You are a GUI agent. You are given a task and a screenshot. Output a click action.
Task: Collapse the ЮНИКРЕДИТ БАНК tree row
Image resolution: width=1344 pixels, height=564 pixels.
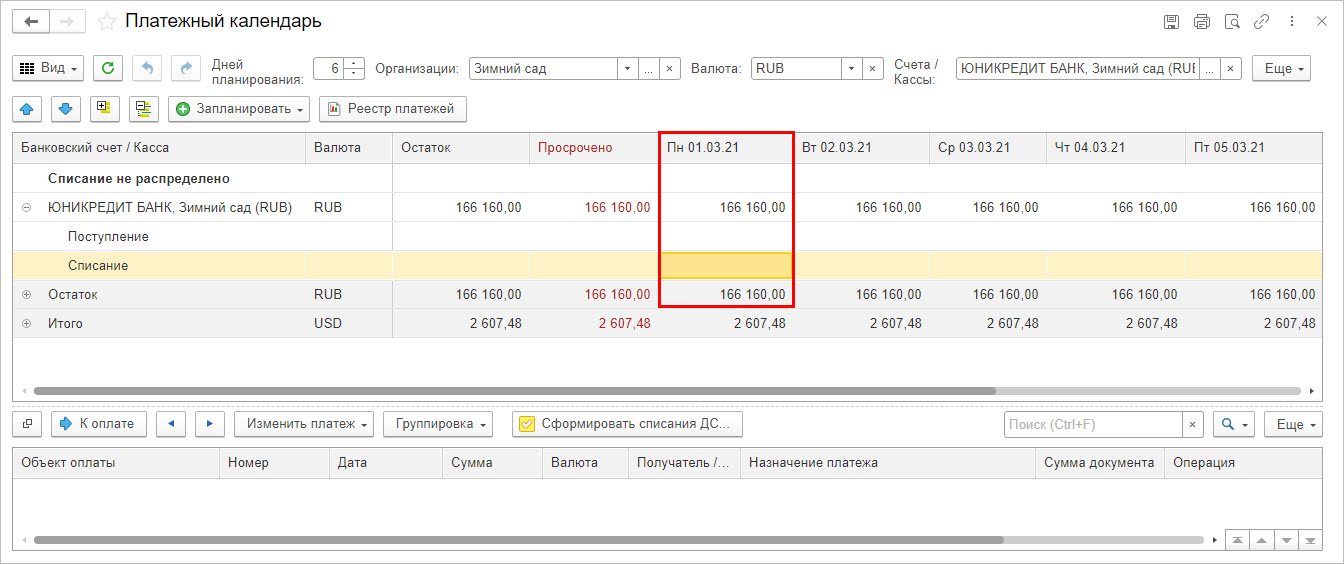26,208
